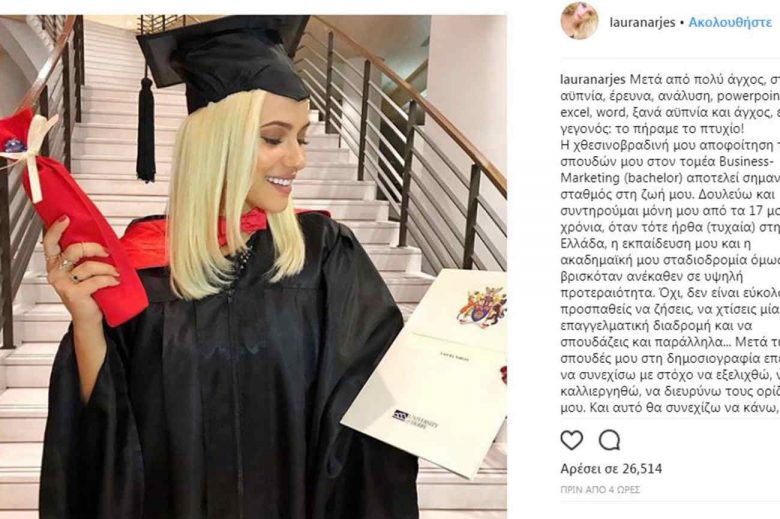Click the black graduation cap in photo
Viewport: 780px width, 519px height.
click(224, 62)
